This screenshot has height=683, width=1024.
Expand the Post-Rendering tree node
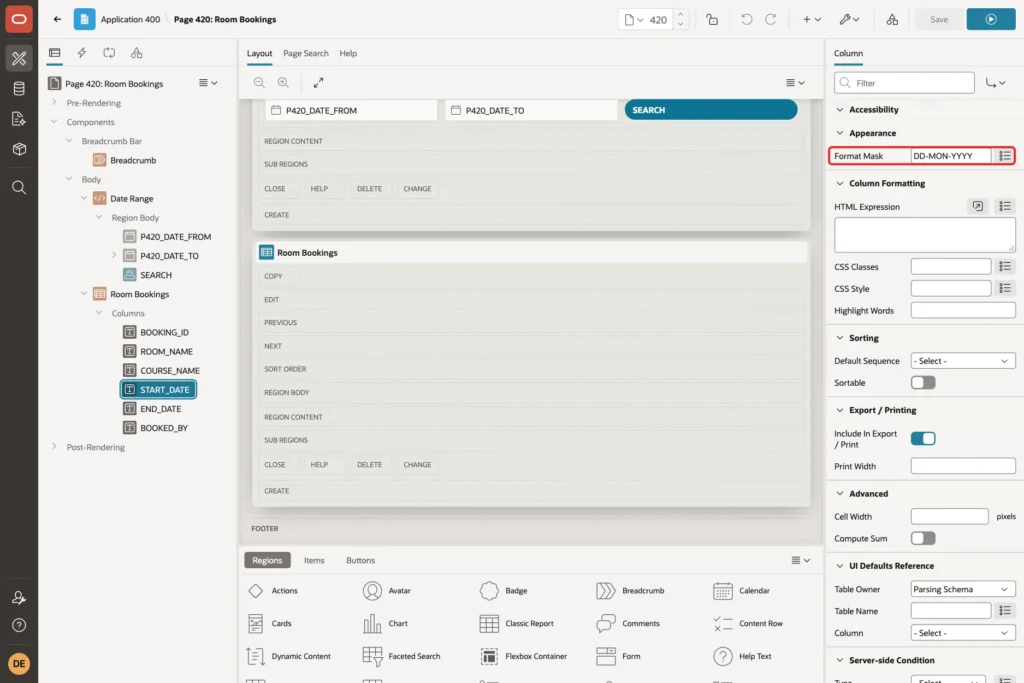[54, 447]
